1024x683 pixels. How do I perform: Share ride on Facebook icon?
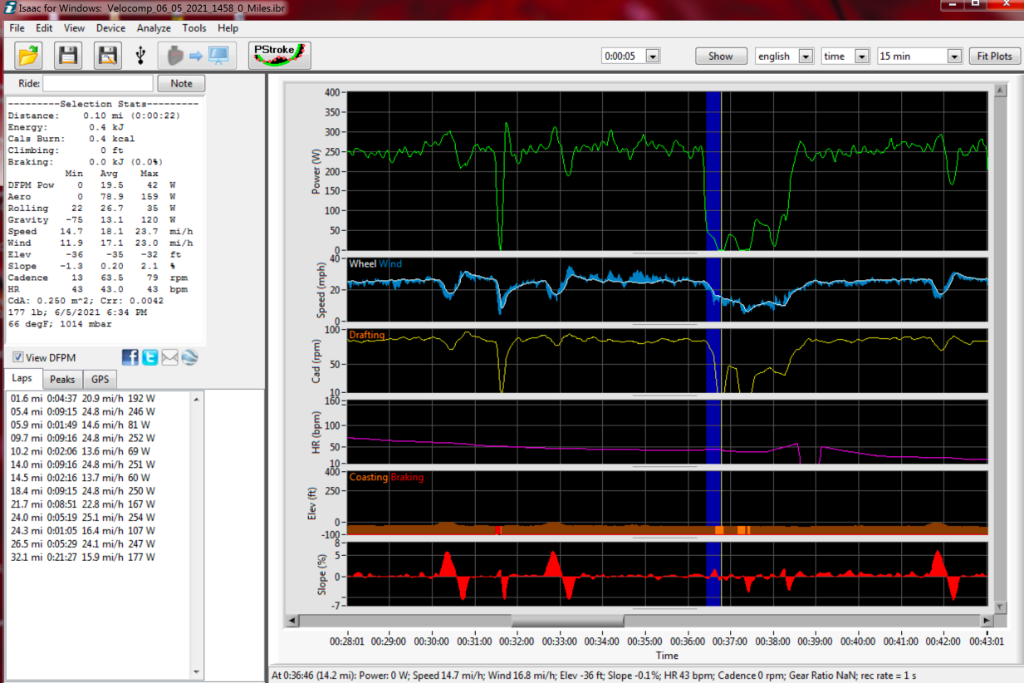point(130,357)
